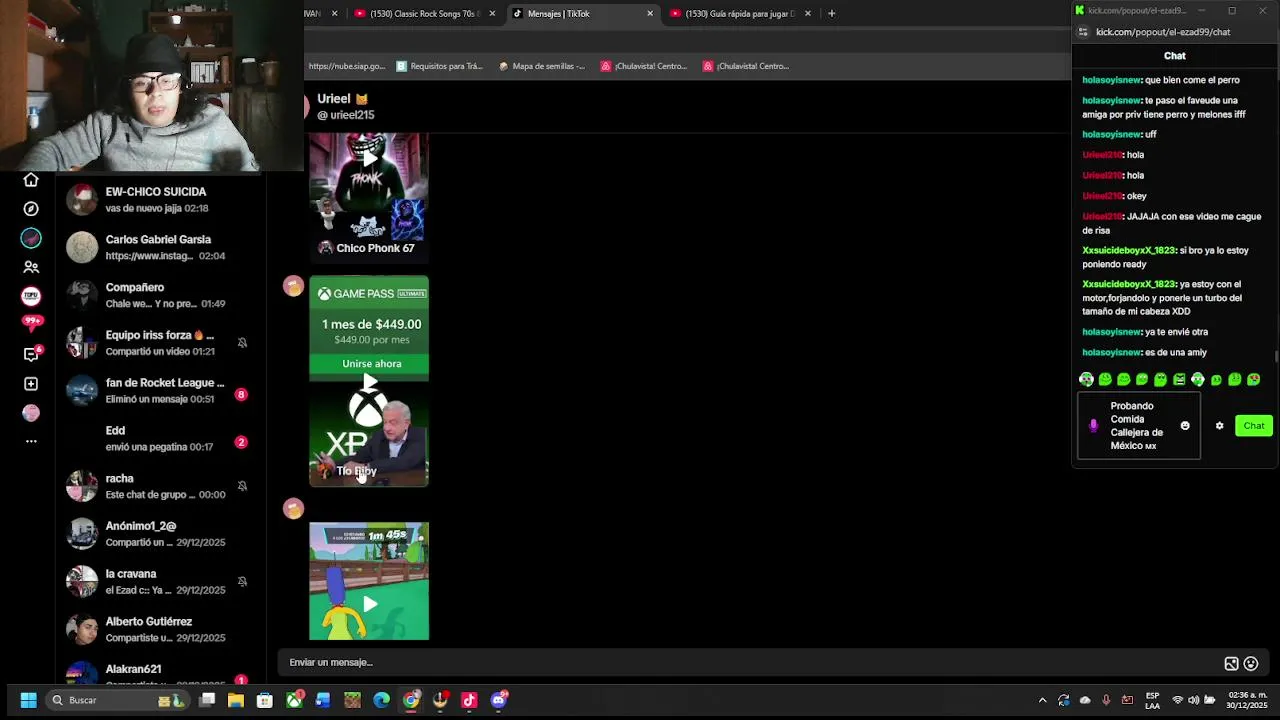Open EW-CHICO SUICIDA conversation

(x=160, y=199)
